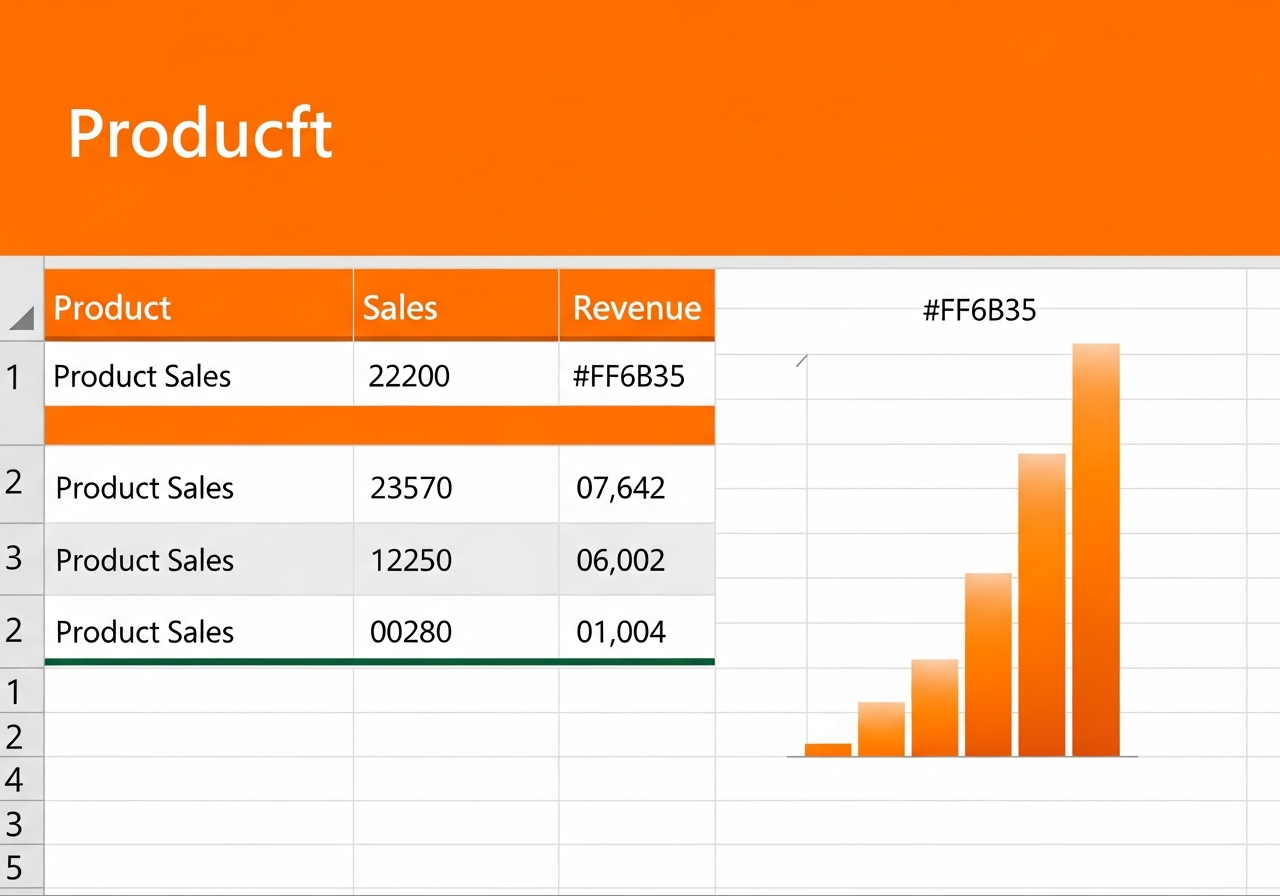1280x896 pixels.
Task: Select the cell containing 06,002
Action: click(x=637, y=559)
